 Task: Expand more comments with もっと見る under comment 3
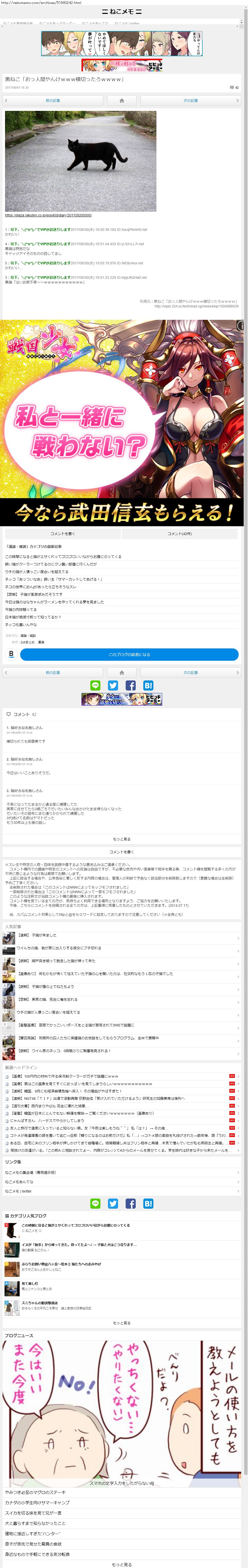pyautogui.click(x=121, y=839)
